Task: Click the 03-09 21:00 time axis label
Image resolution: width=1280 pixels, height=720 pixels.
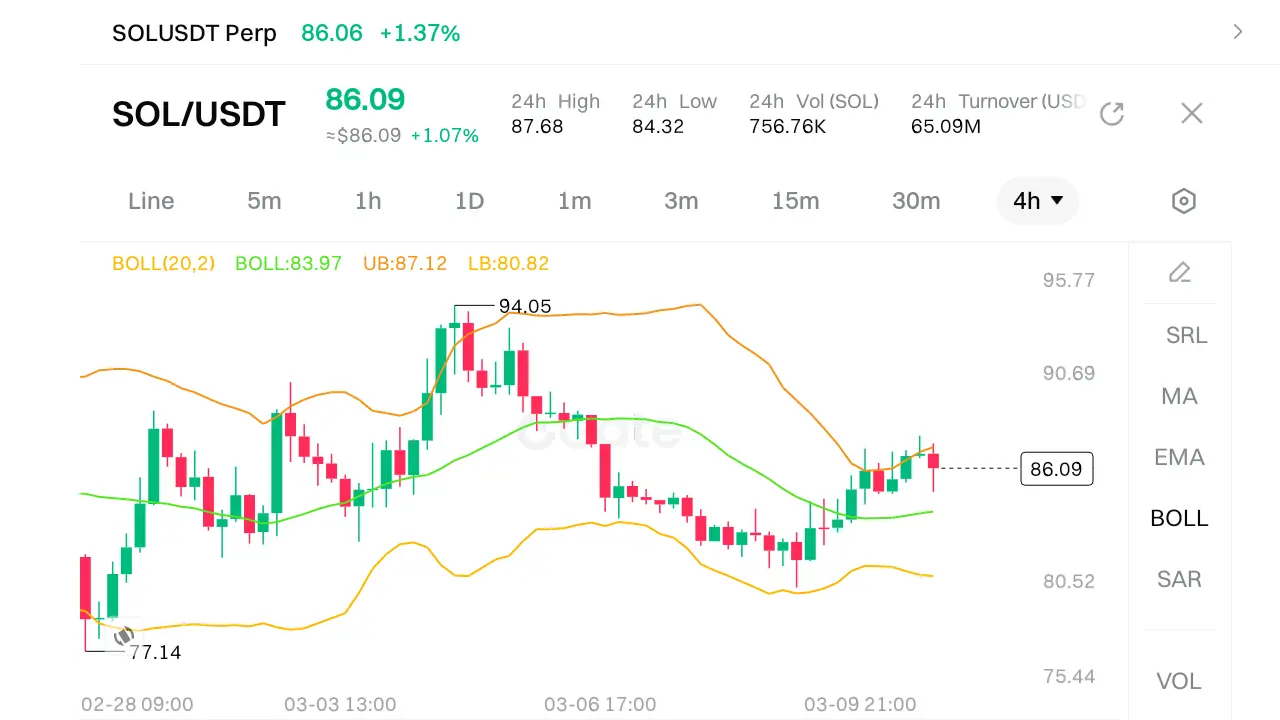Action: pyautogui.click(x=860, y=705)
